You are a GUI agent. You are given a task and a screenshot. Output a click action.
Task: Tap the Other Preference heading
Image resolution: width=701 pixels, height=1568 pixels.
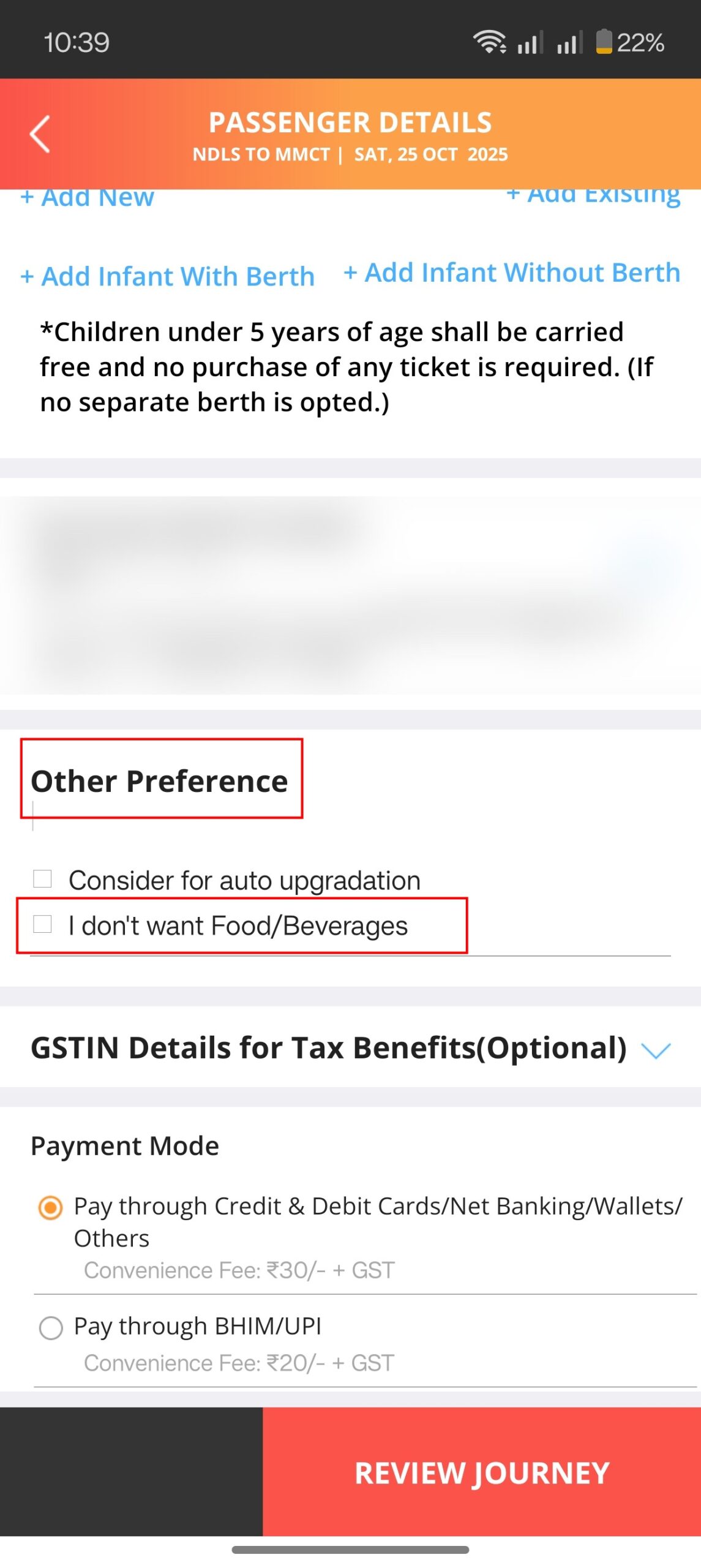pyautogui.click(x=159, y=781)
